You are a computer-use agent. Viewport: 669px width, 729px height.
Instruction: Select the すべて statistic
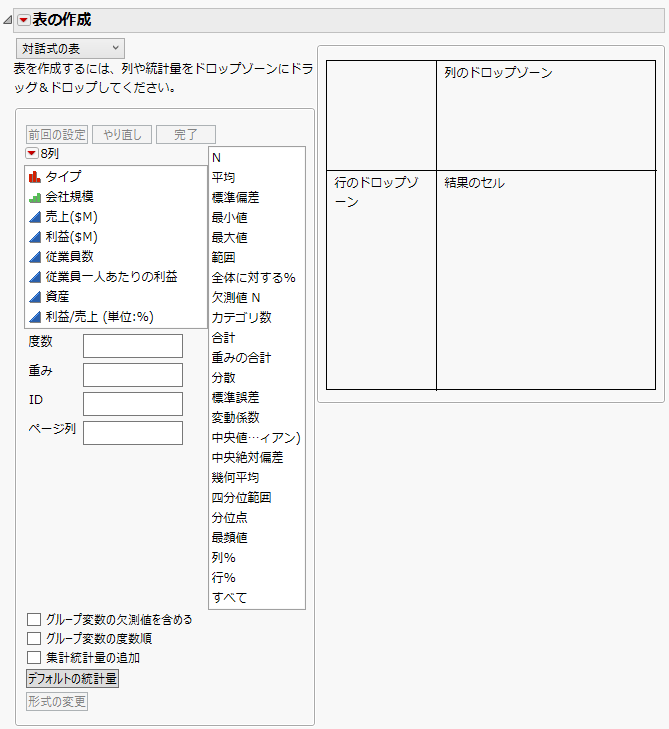(230, 597)
